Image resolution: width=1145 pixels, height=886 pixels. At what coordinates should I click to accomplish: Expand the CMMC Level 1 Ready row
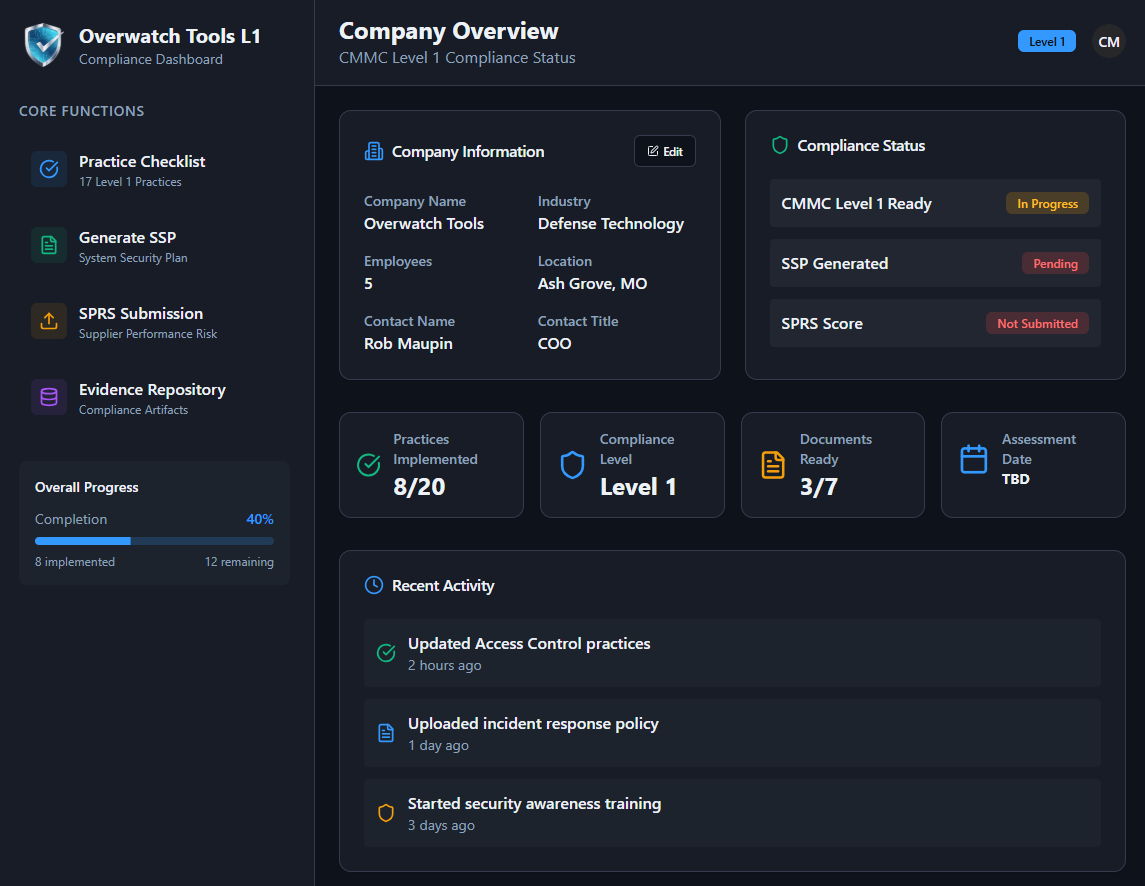[934, 203]
